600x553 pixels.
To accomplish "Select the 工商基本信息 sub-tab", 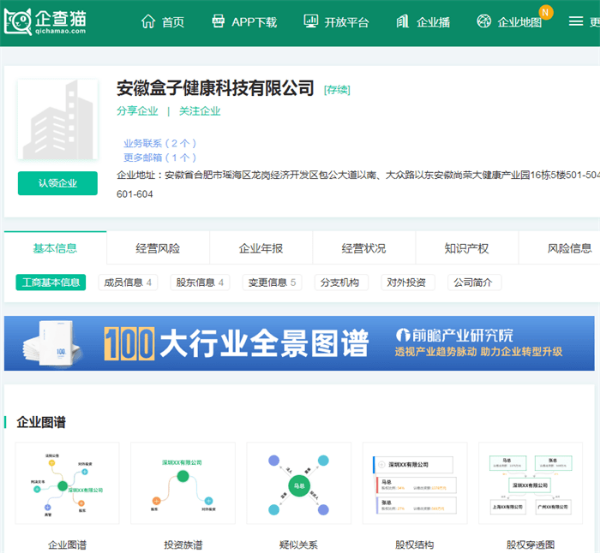I will click(x=51, y=282).
